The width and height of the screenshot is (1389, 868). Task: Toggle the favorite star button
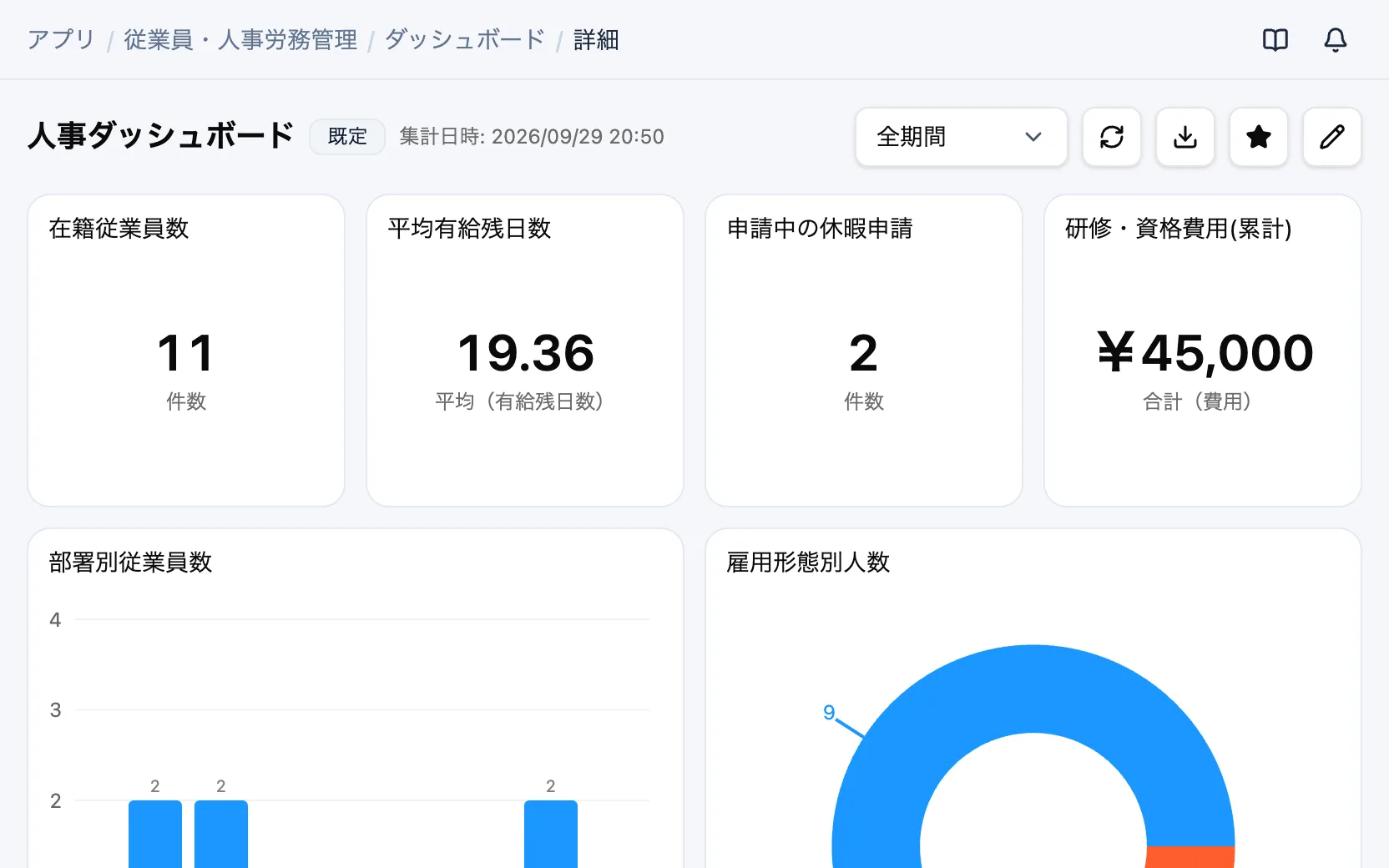coord(1259,137)
